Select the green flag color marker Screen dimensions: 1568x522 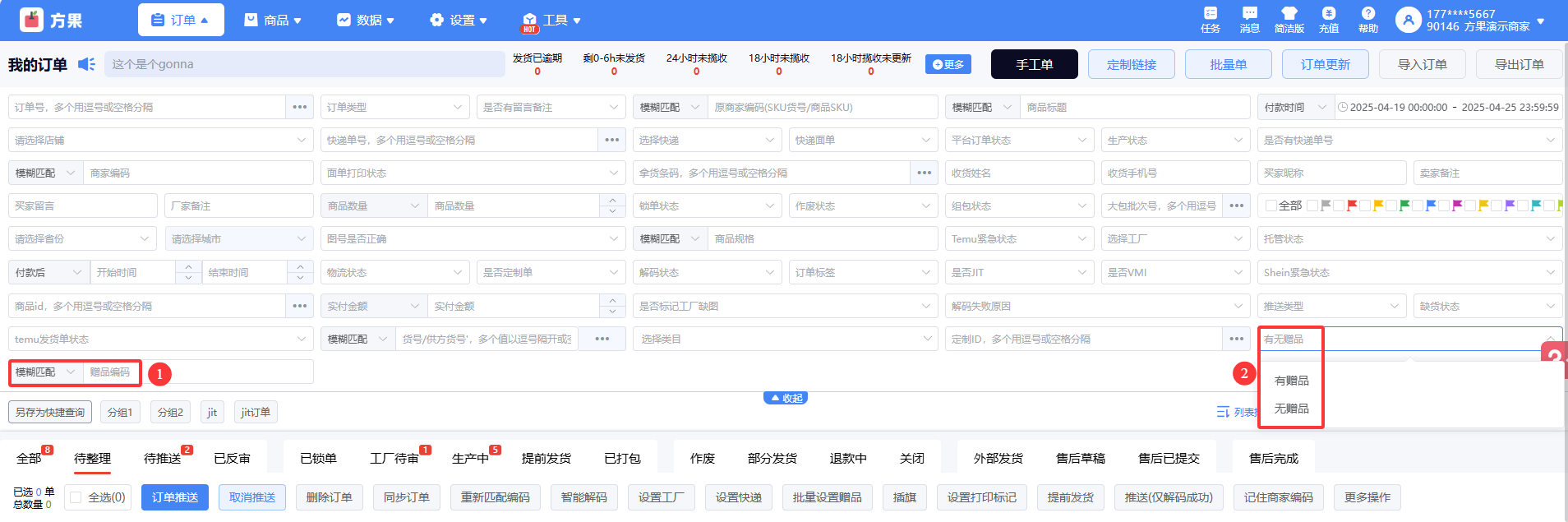tap(1404, 206)
